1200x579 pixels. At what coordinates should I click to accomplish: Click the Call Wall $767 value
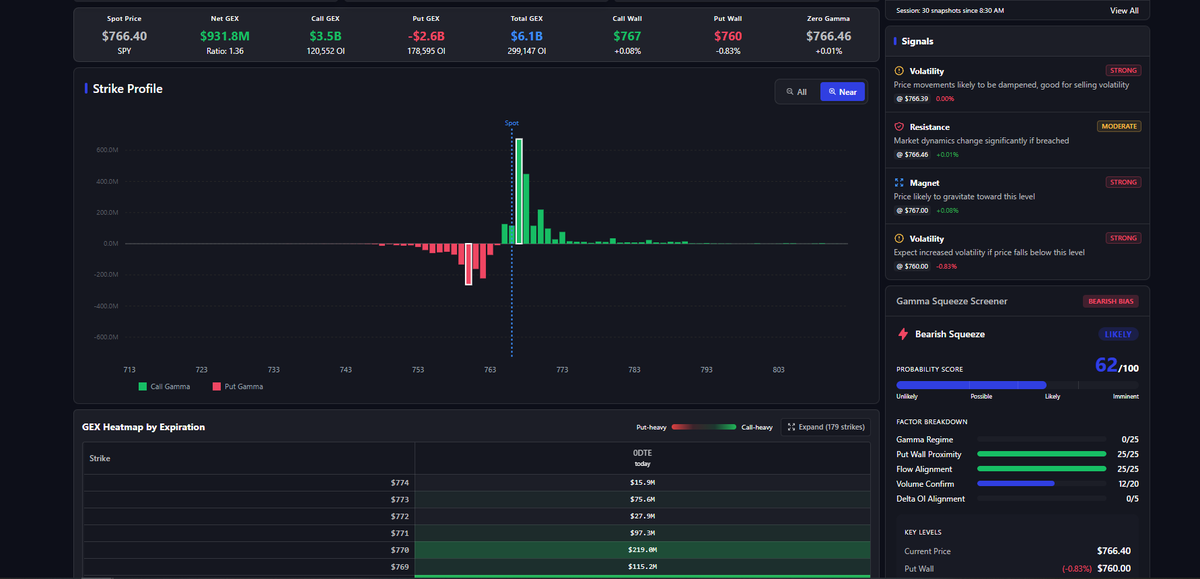point(627,36)
